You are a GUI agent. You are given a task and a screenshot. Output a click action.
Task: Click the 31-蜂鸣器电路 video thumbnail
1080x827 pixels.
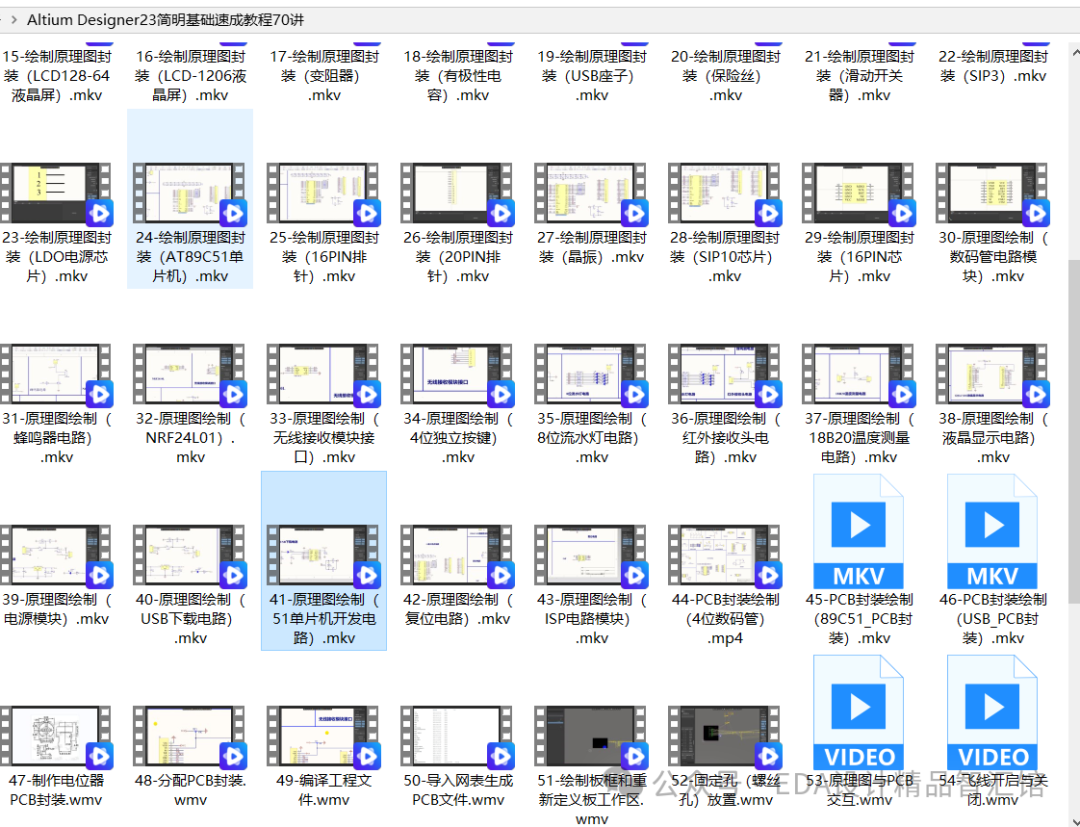(56, 375)
